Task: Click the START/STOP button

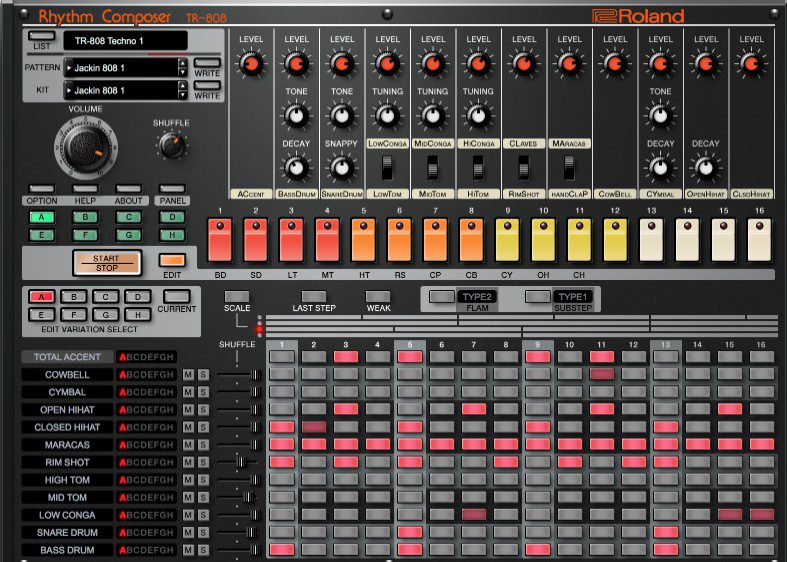Action: (107, 263)
